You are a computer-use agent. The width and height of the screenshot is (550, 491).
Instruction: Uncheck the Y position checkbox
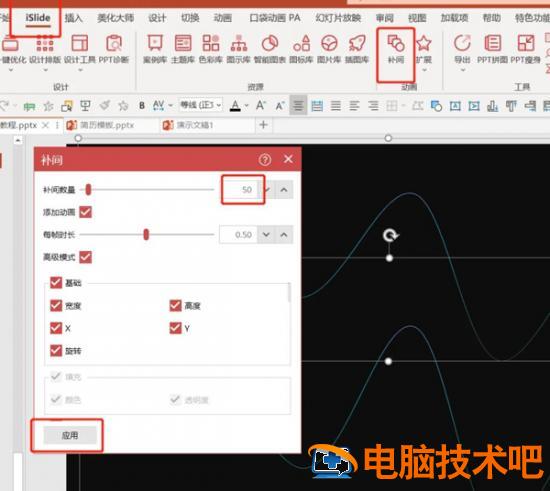175,328
